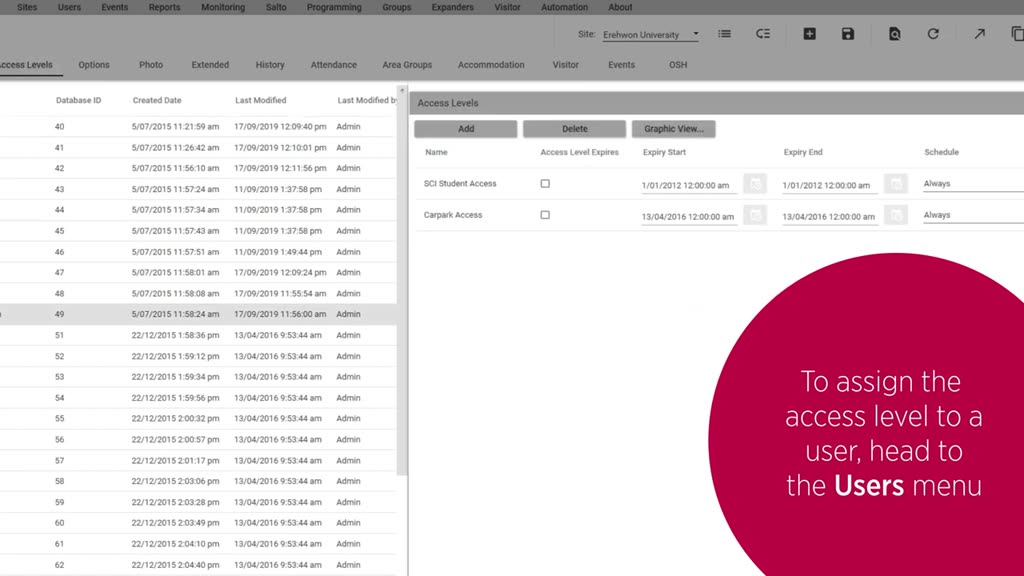Open the Users menu
This screenshot has width=1024, height=576.
pos(69,7)
